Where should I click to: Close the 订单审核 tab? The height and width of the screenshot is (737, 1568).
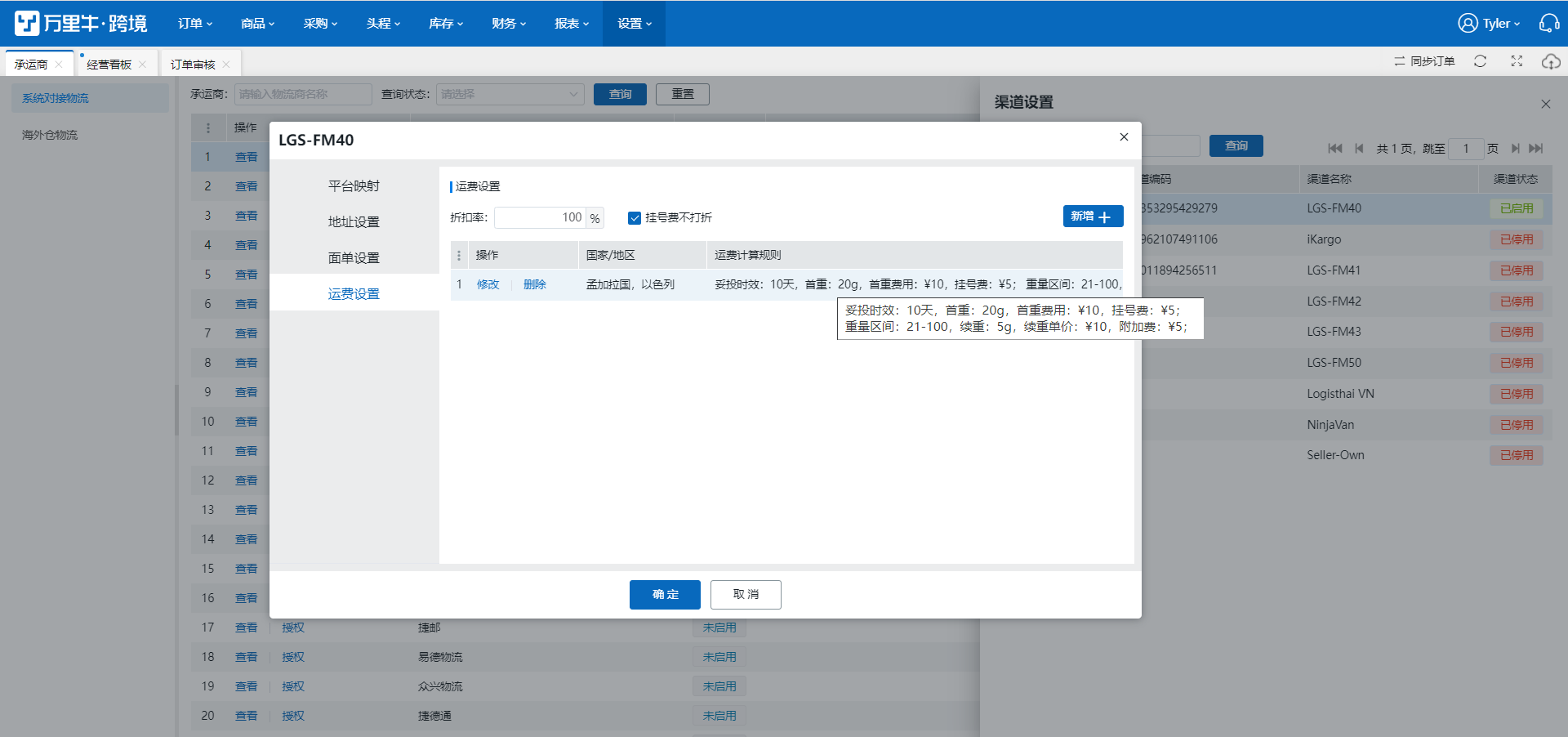226,65
